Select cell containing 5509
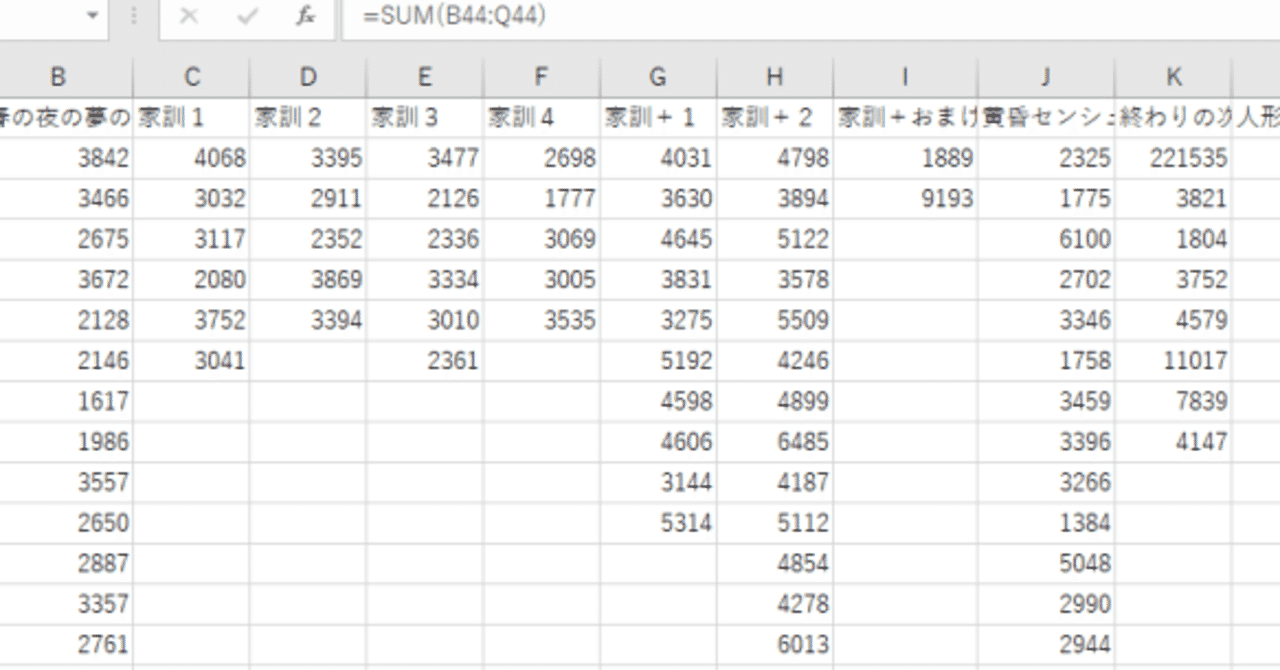This screenshot has height=670, width=1280. pos(774,320)
